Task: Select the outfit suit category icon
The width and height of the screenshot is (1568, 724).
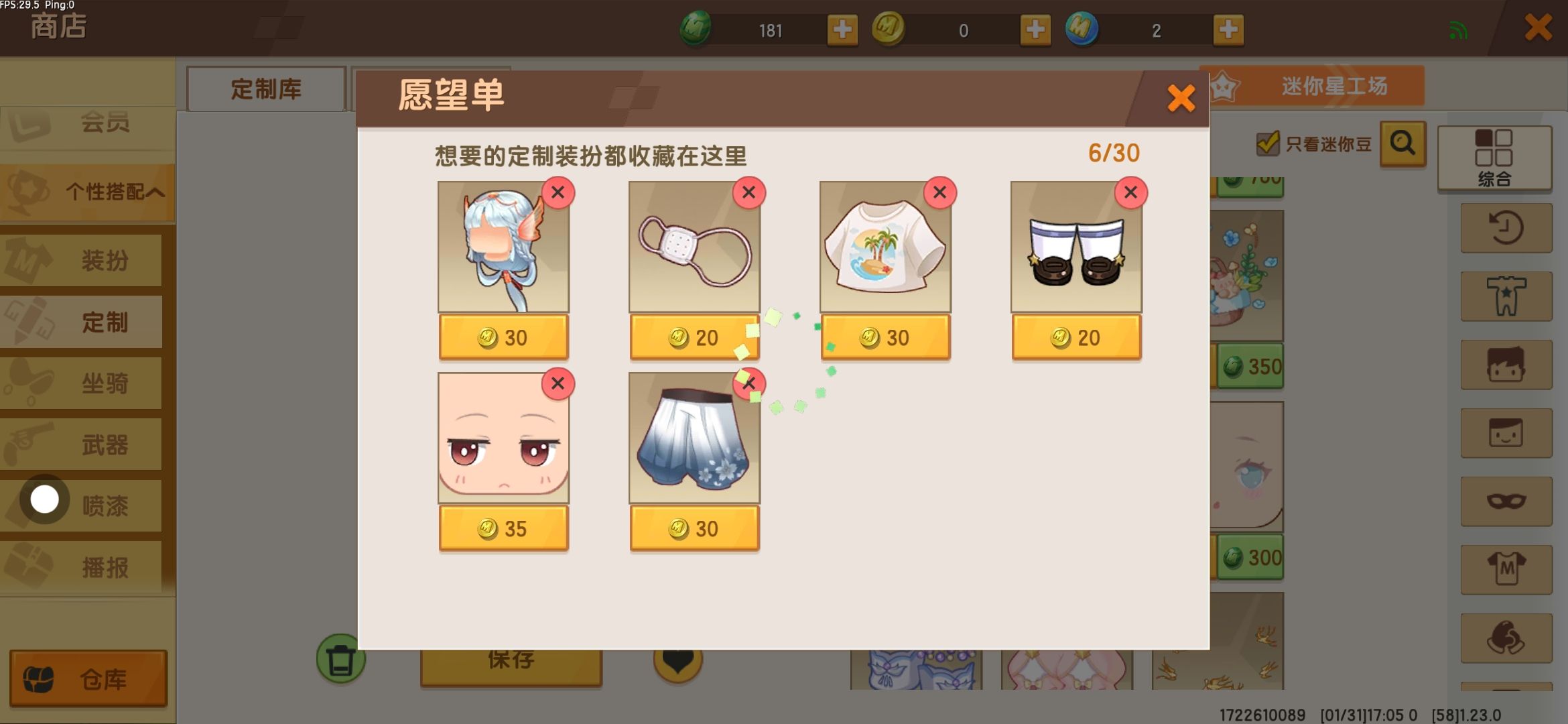Action: (1506, 296)
